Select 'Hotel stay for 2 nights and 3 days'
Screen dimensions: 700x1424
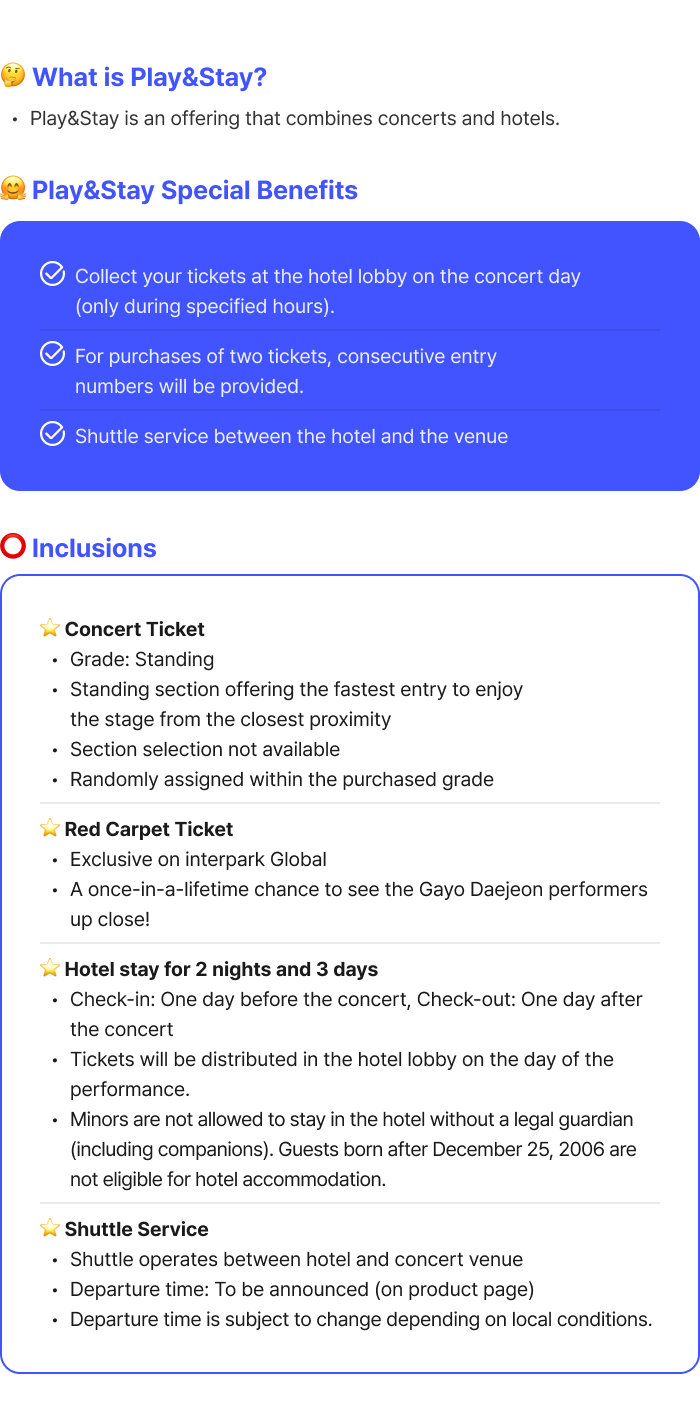221,969
